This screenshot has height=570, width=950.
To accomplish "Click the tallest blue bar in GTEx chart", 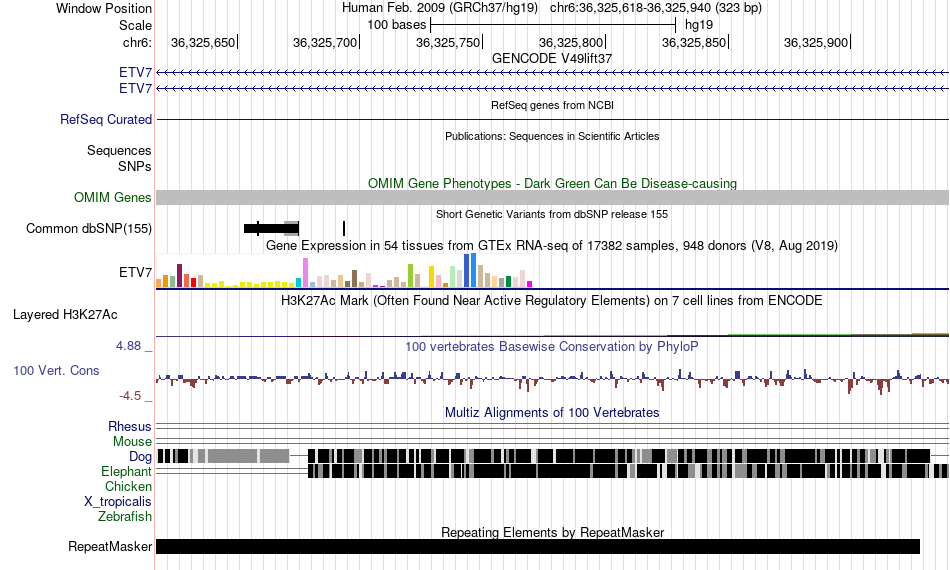I will pos(473,270).
